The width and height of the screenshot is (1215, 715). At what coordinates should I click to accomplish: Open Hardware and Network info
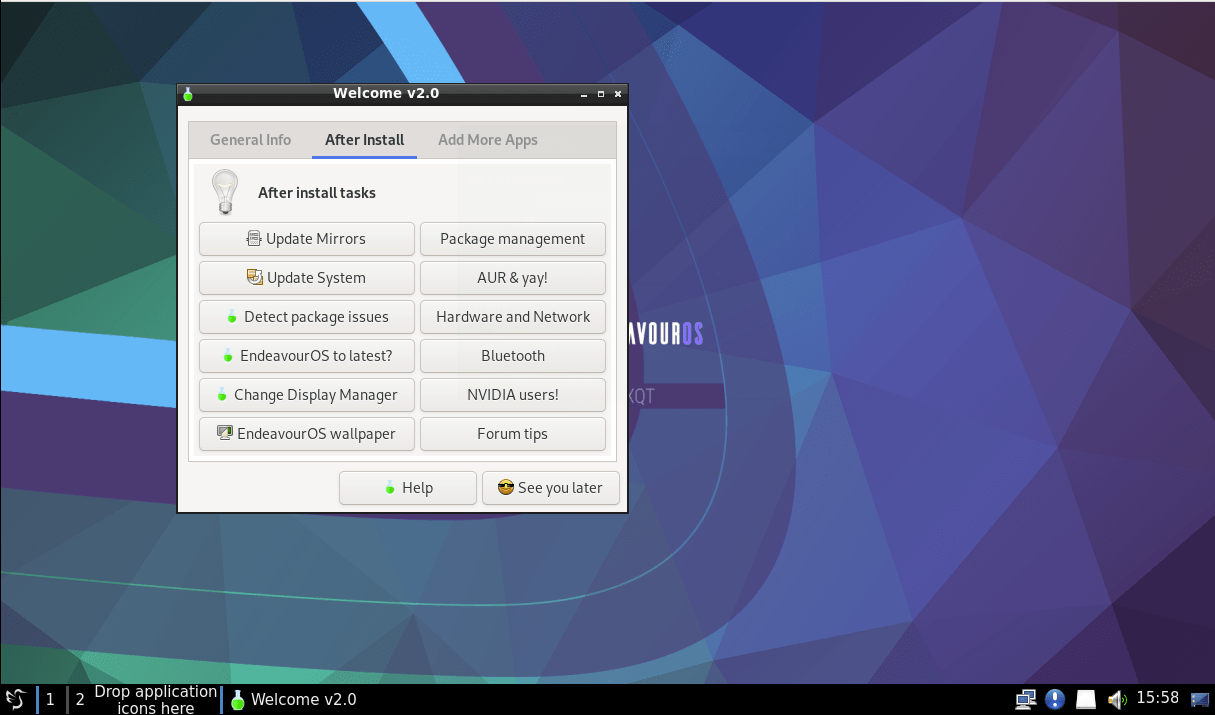(513, 317)
